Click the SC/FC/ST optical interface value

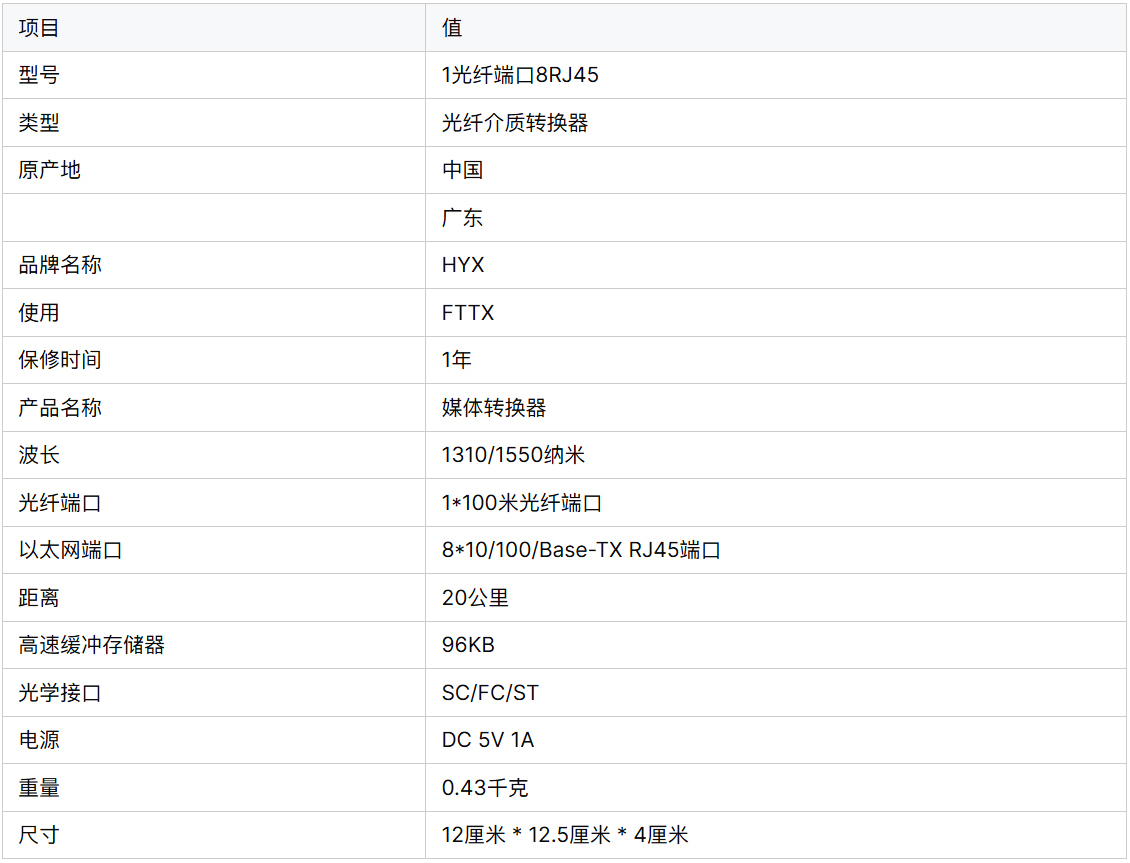[x=490, y=693]
